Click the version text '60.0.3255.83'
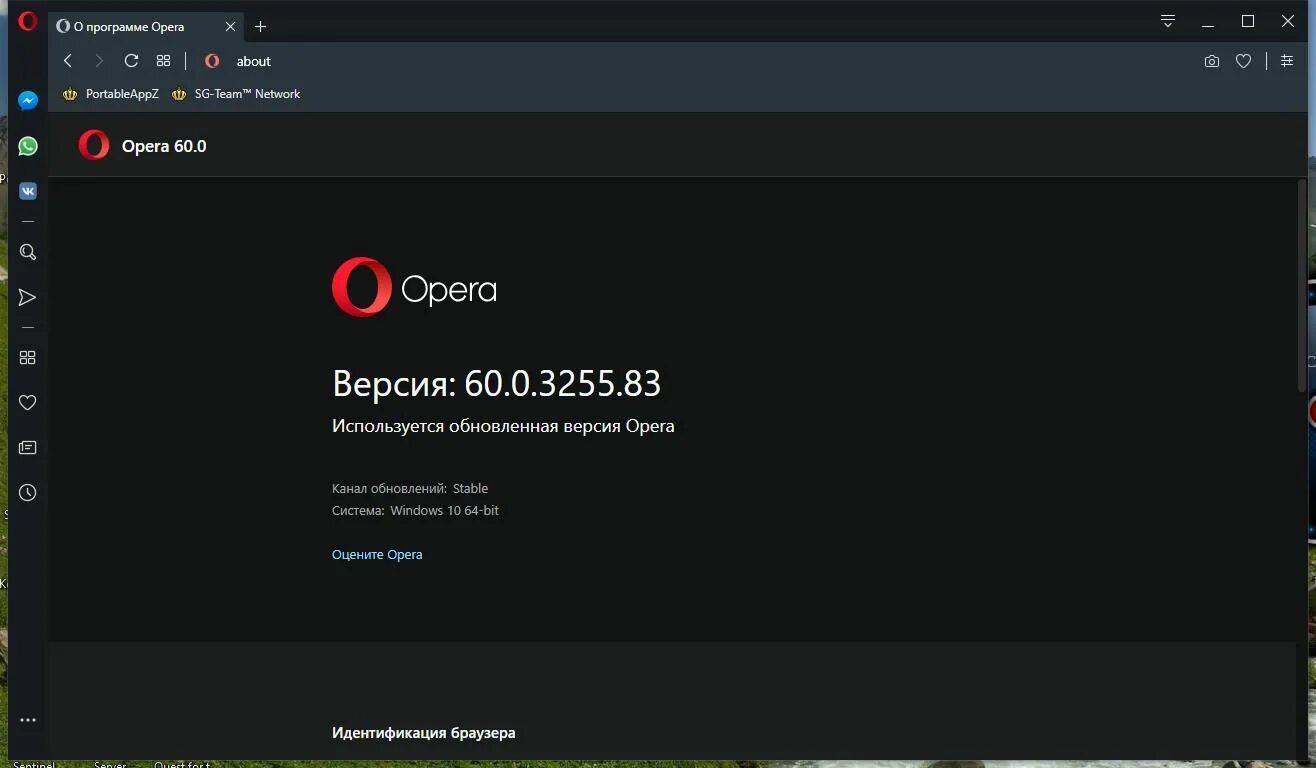Image resolution: width=1316 pixels, height=768 pixels. [x=563, y=384]
